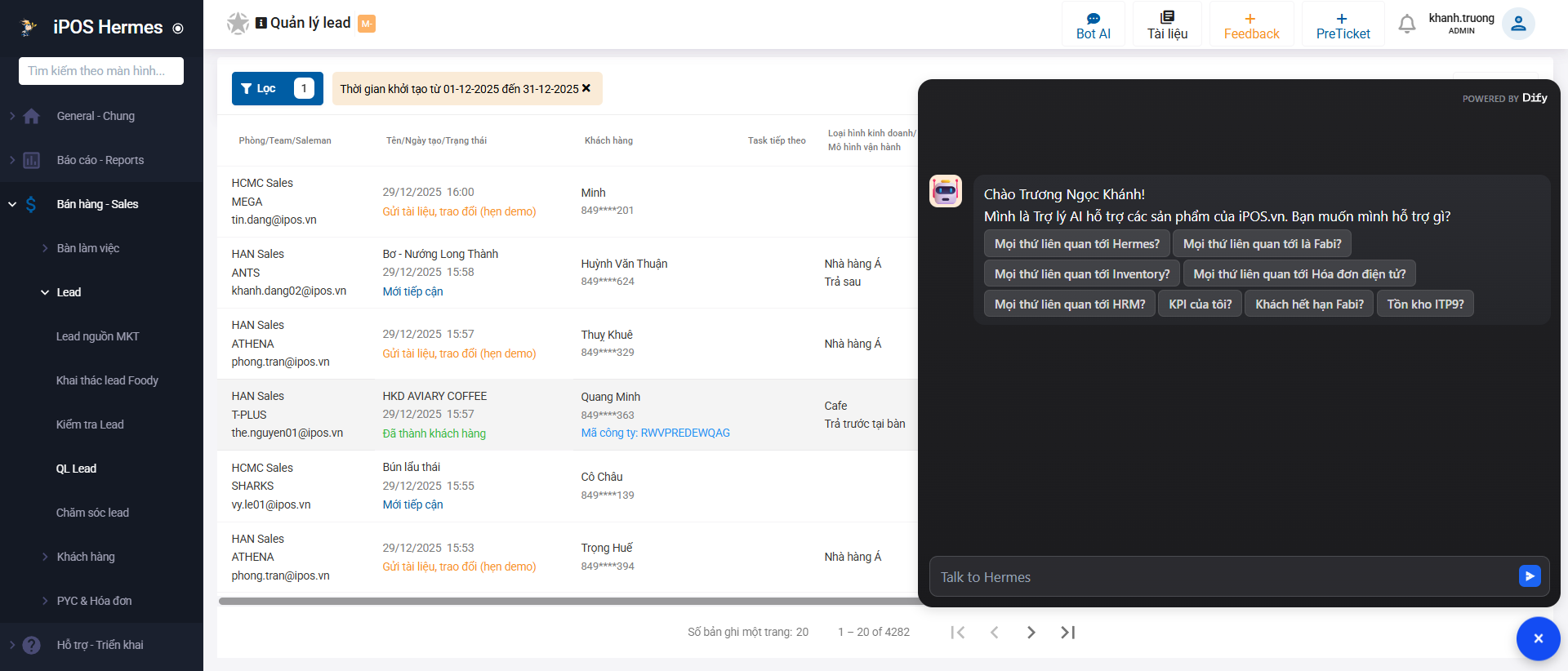
Task: Ask 'KPI của tôi?' suggestion
Action: pos(1200,304)
